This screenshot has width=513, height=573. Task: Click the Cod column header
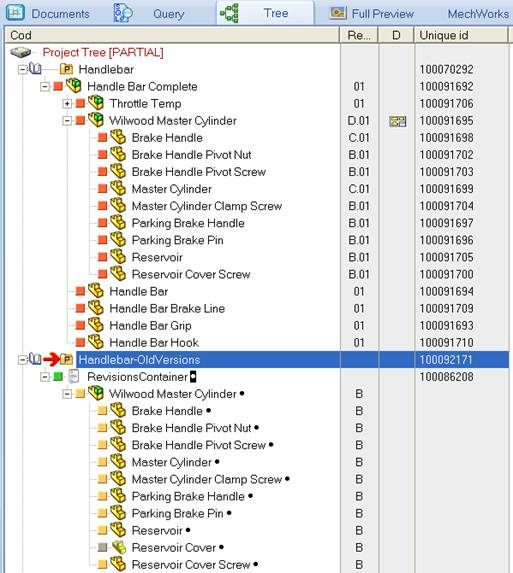coord(172,35)
